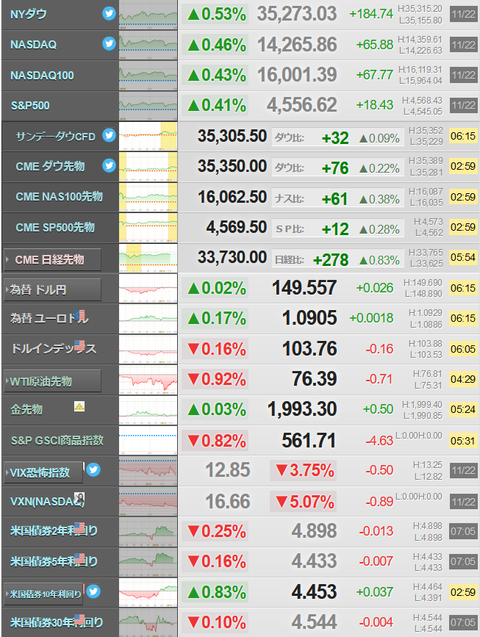This screenshot has width=480, height=637.
Task: Click the ユーロドル rate 1.0905
Action: click(309, 318)
